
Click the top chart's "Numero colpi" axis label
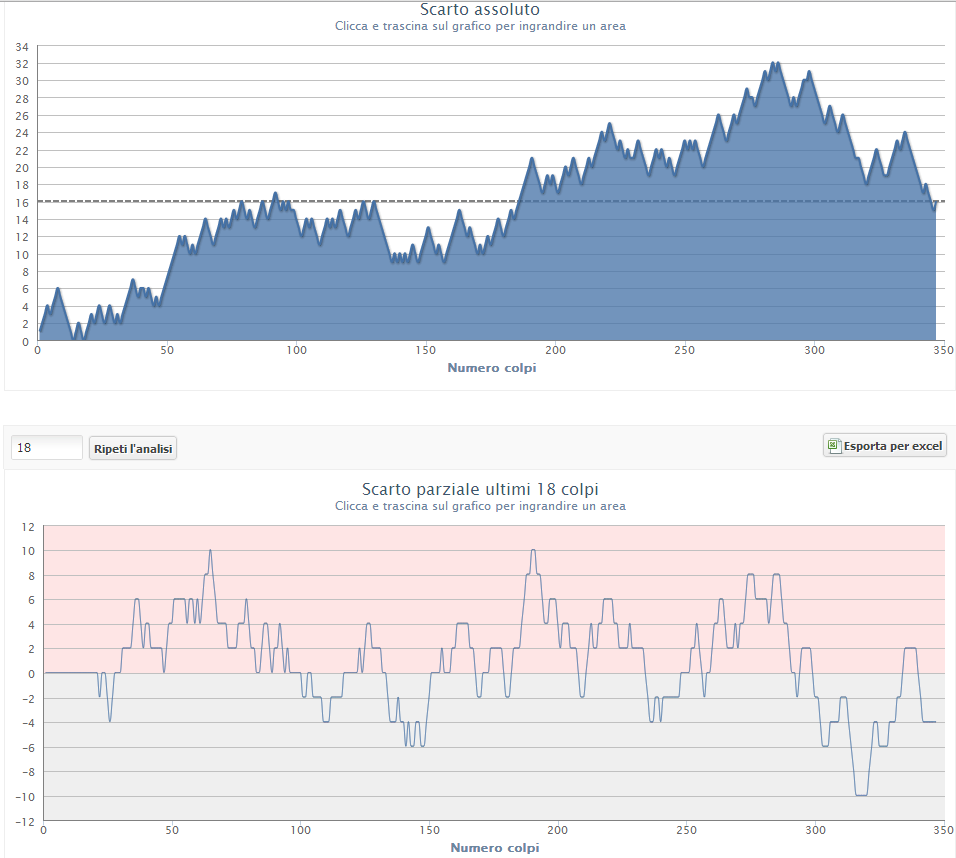pos(491,367)
